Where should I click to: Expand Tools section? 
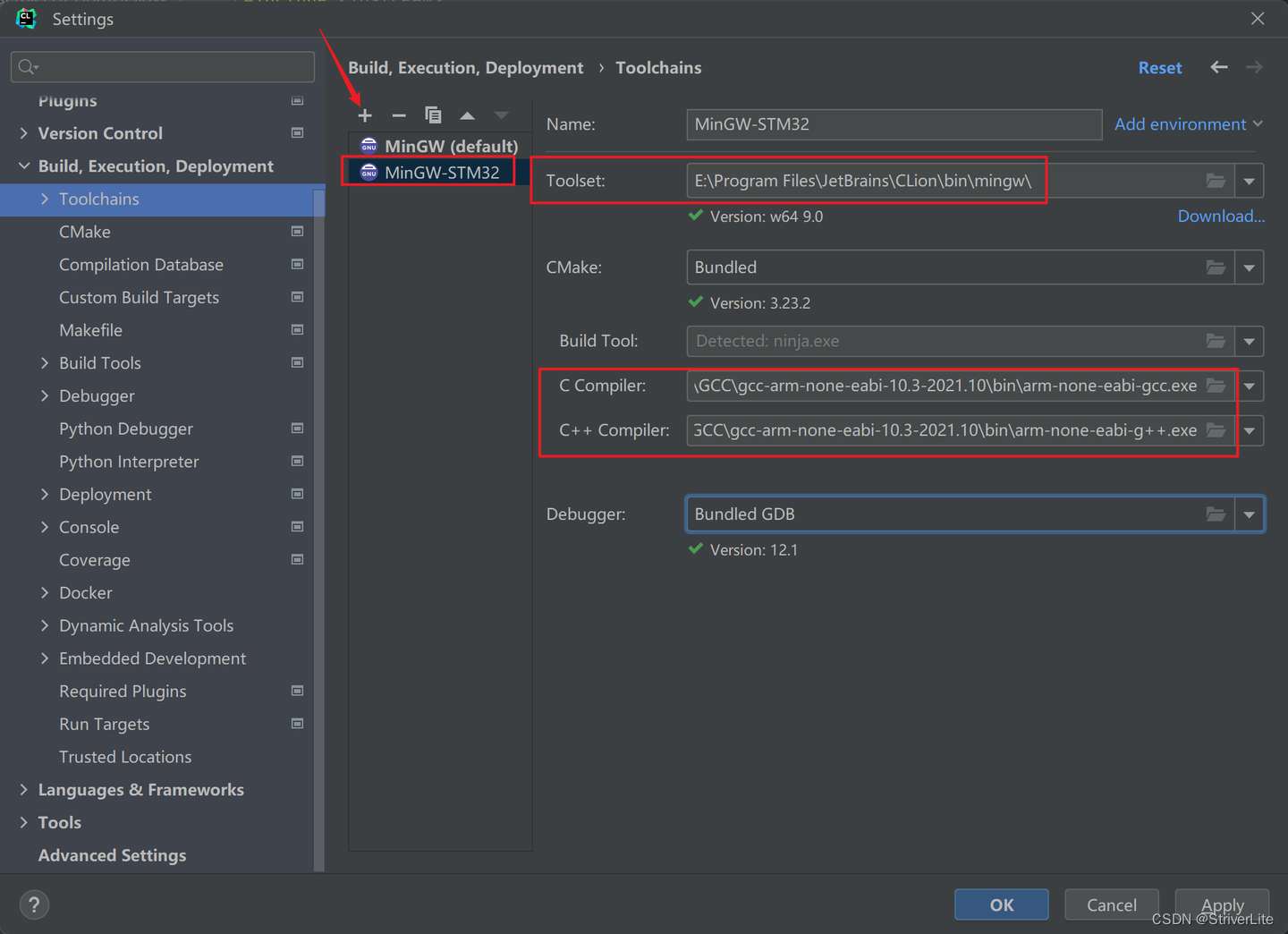click(23, 823)
